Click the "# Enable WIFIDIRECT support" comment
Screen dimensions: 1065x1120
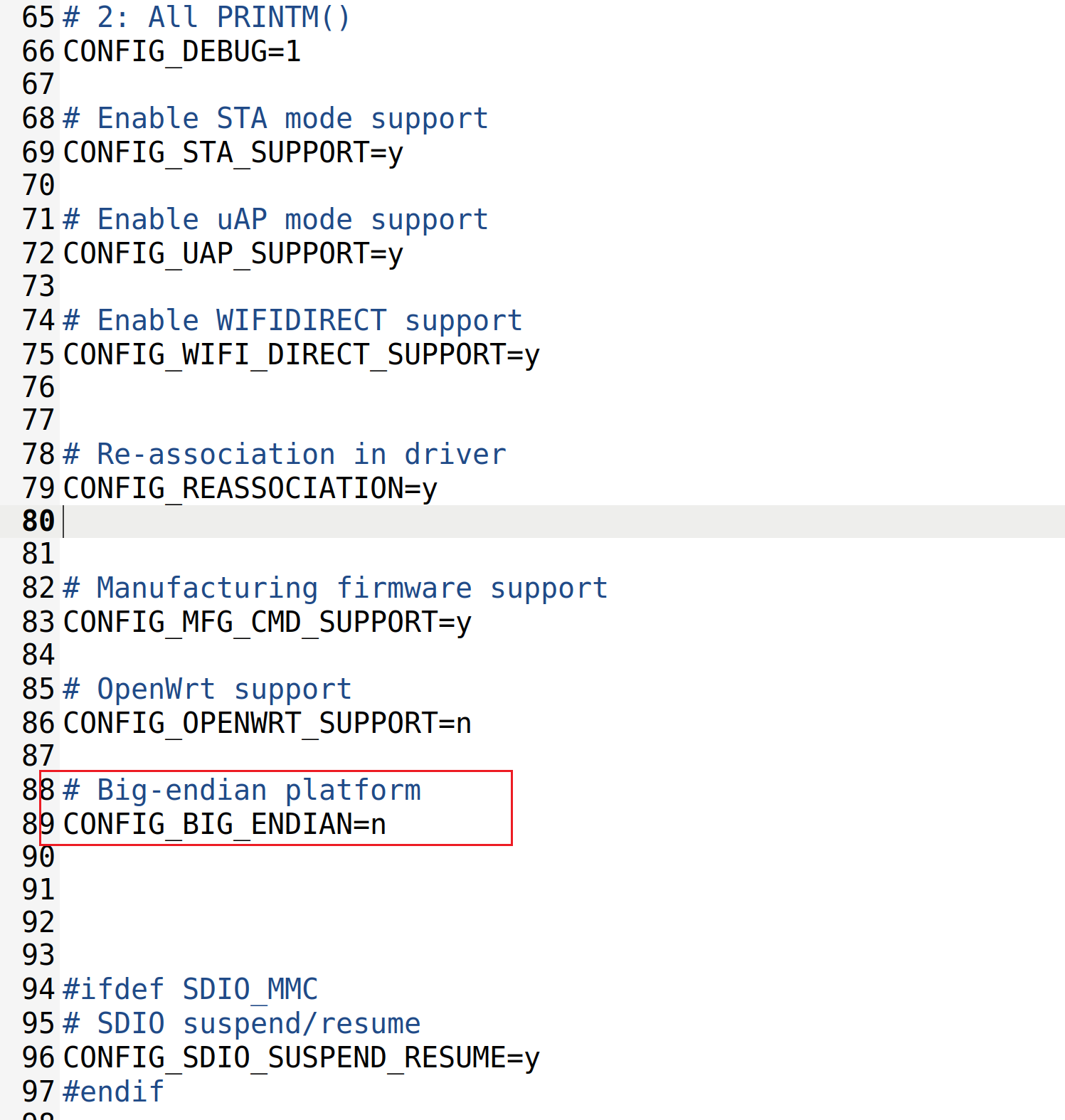click(292, 321)
